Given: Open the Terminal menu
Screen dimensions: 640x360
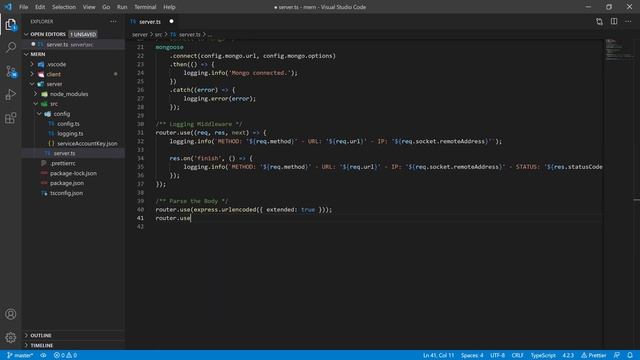Looking at the screenshot, I should [145, 7].
